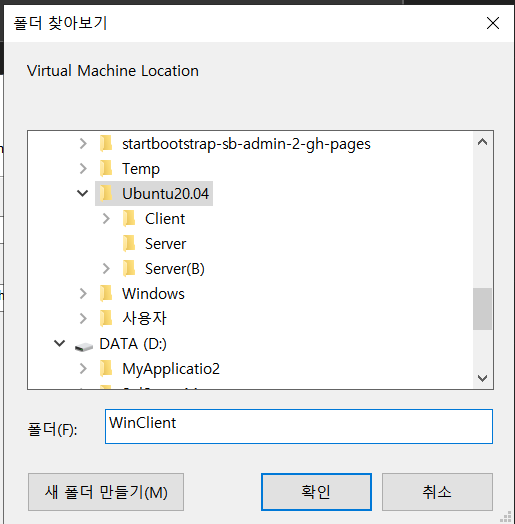
Task: Collapse the Ubuntu20.04 folder node
Action: (83, 193)
